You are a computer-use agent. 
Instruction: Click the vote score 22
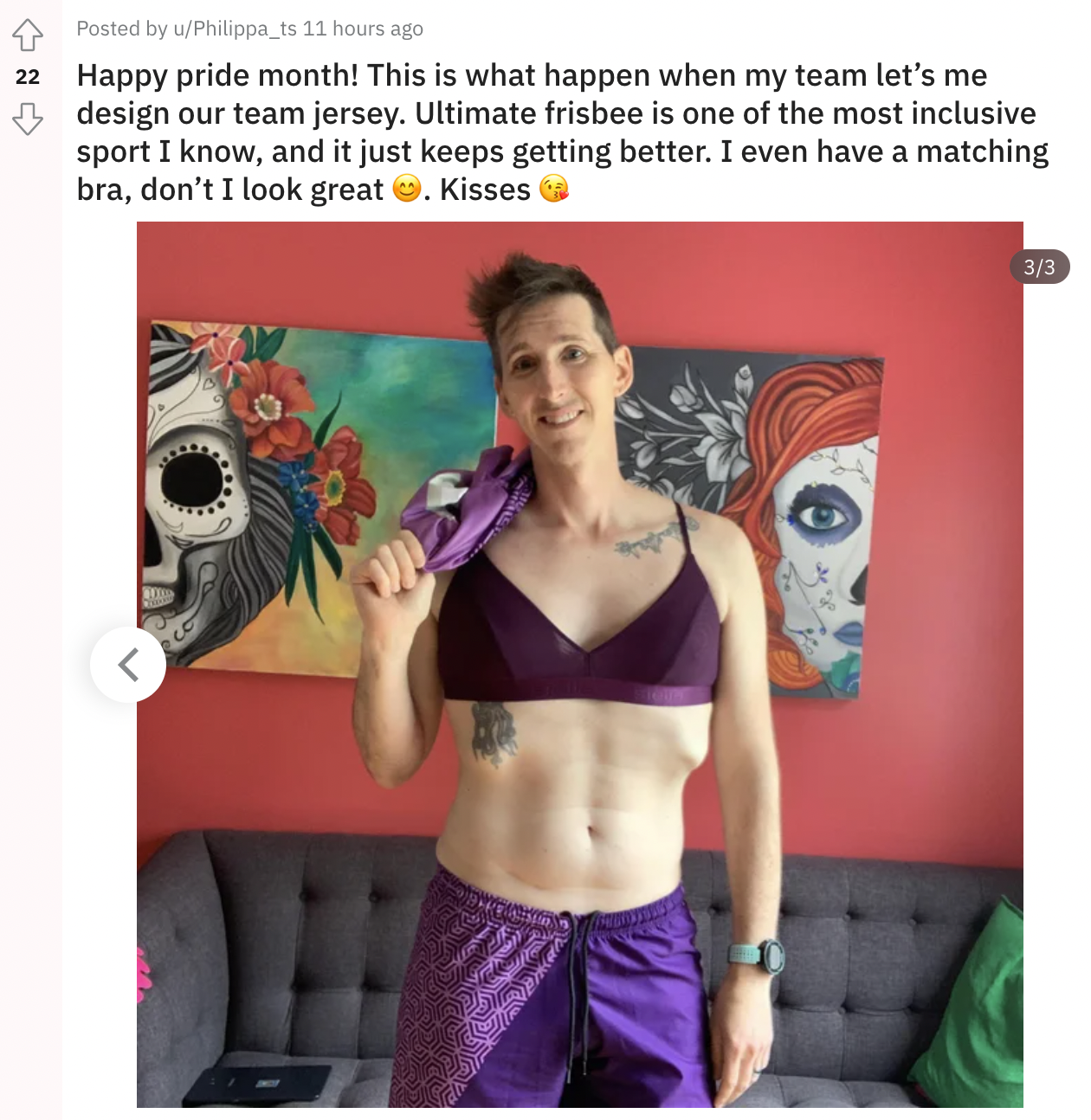28,77
